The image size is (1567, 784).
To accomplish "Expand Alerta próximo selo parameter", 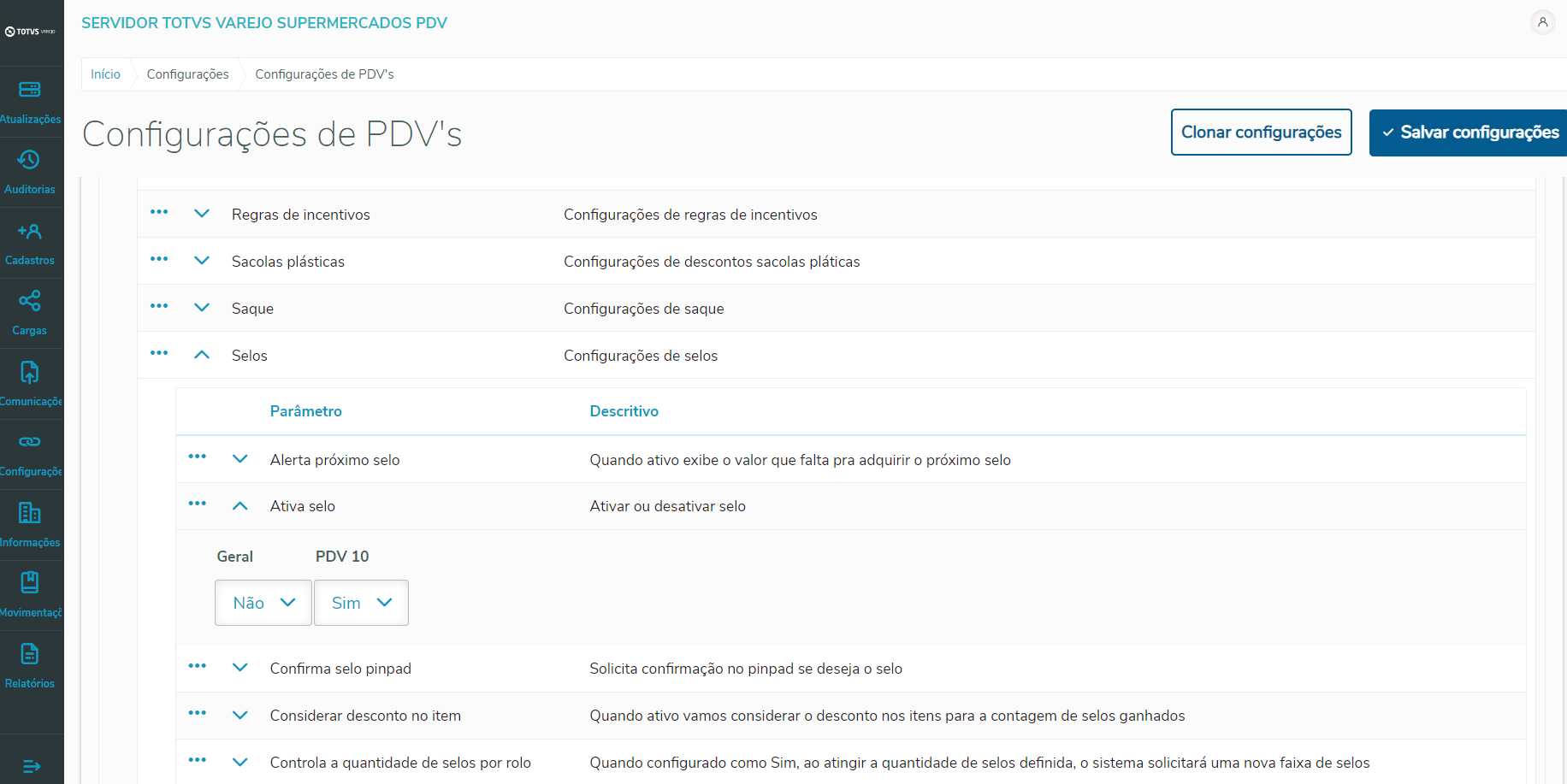I will [240, 459].
